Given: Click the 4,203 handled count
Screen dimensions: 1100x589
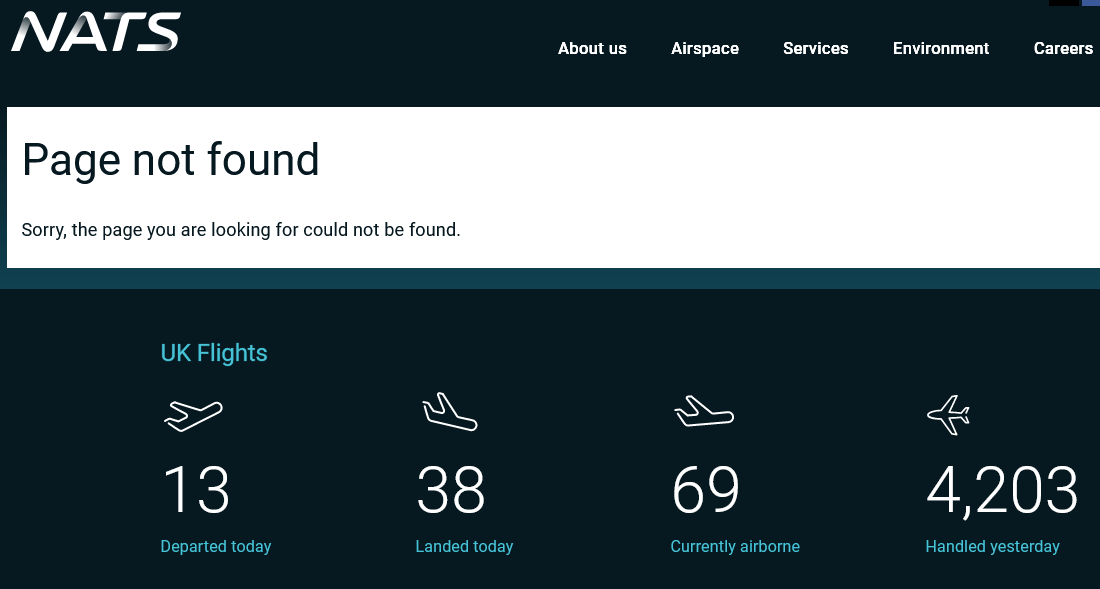Looking at the screenshot, I should [1002, 491].
